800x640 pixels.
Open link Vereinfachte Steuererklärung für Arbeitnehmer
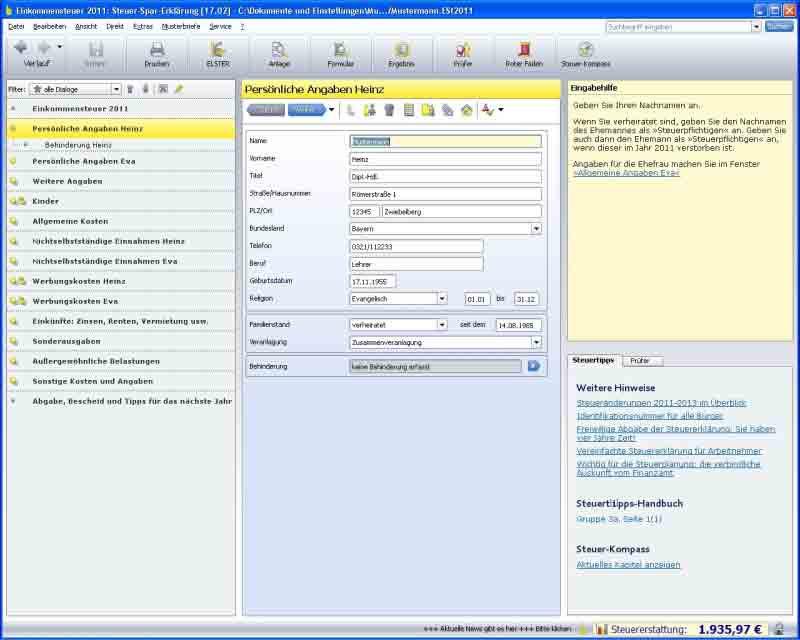pyautogui.click(x=669, y=451)
